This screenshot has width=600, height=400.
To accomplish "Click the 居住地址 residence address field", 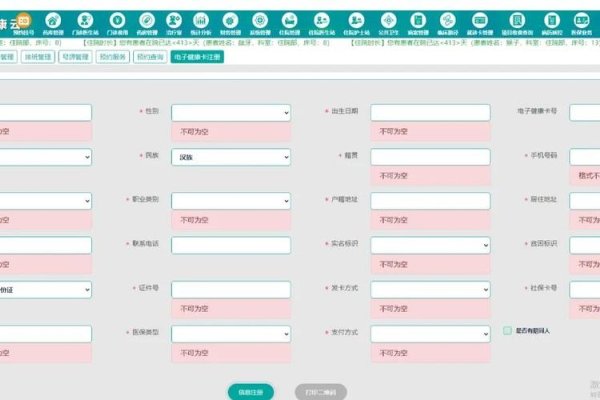I will pyautogui.click(x=585, y=201).
